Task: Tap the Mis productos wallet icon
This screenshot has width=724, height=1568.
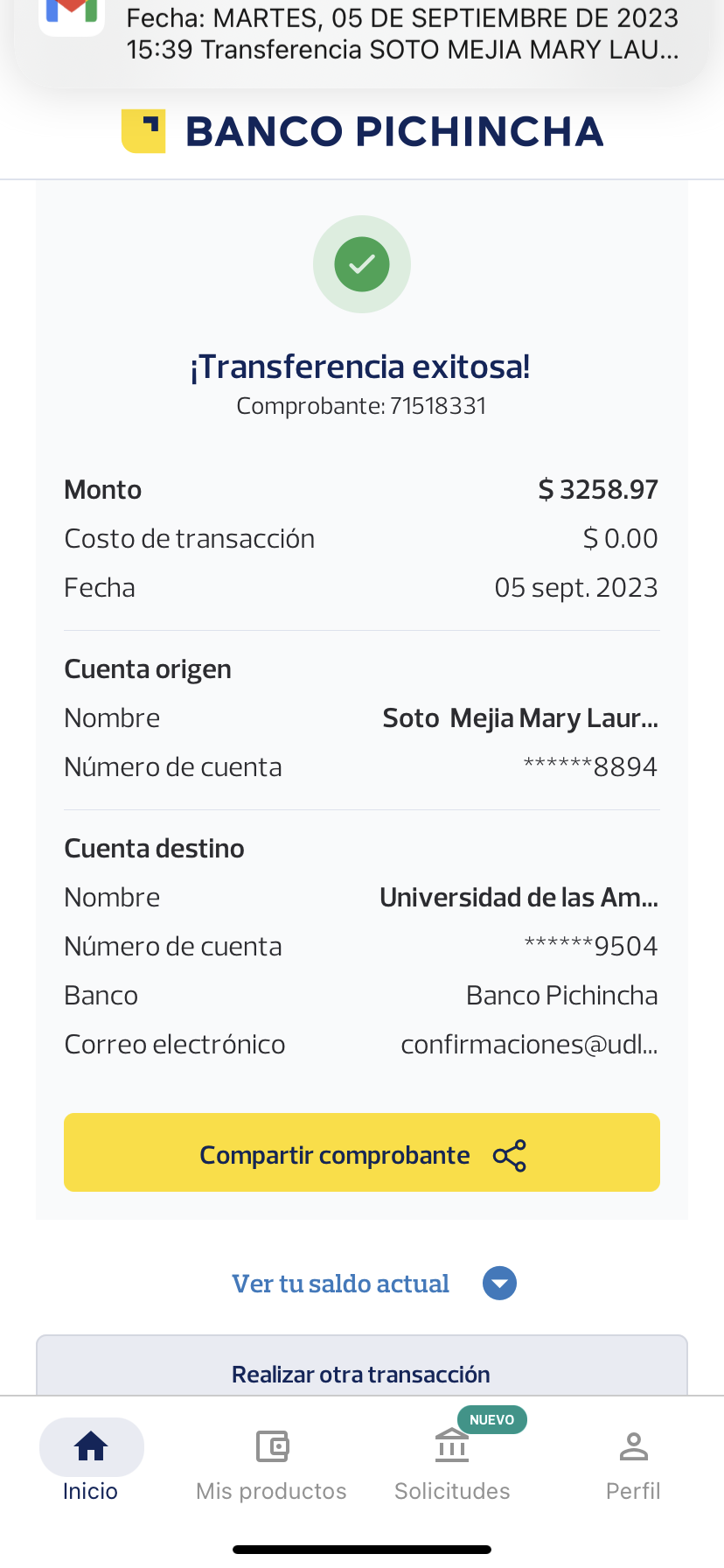Action: [272, 1446]
